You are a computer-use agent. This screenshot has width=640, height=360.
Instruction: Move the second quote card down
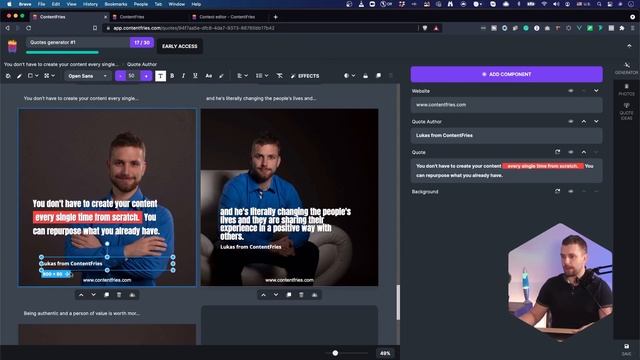[276, 295]
